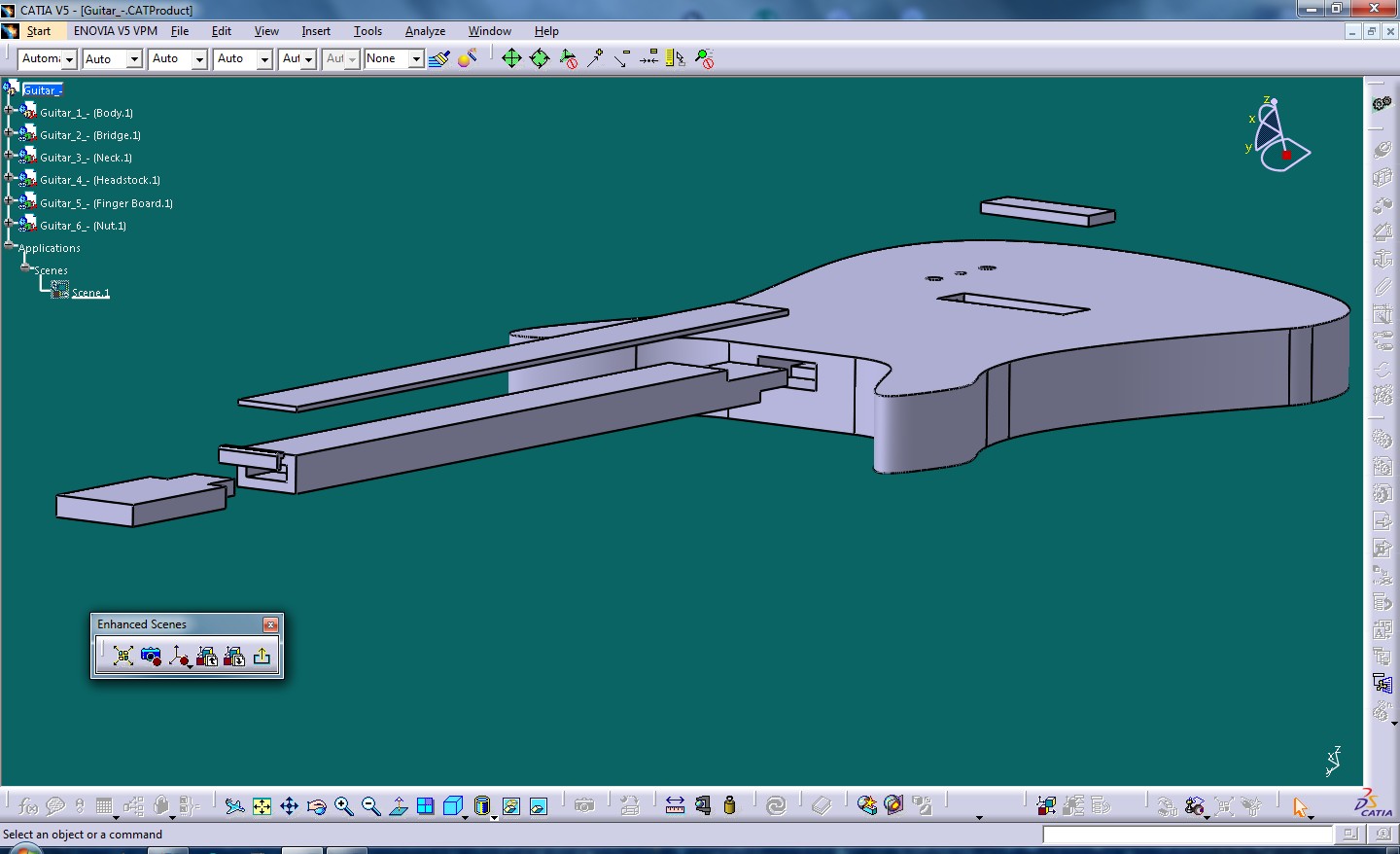Click the compass in the viewport

click(x=1277, y=134)
